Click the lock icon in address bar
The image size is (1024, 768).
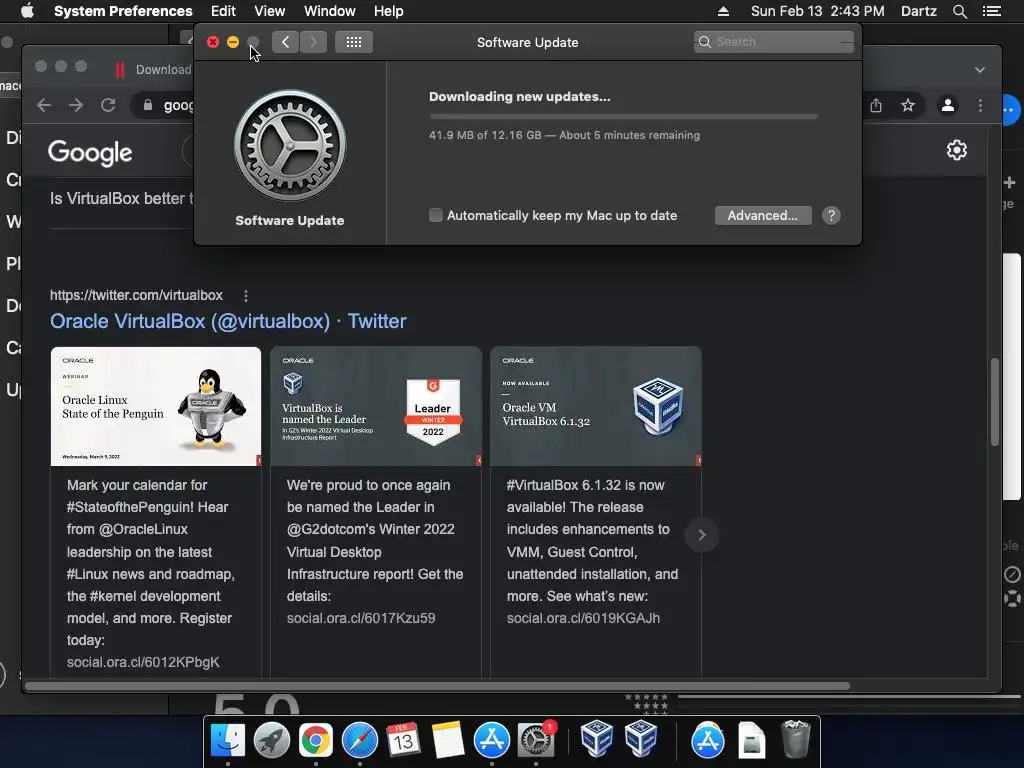148,105
